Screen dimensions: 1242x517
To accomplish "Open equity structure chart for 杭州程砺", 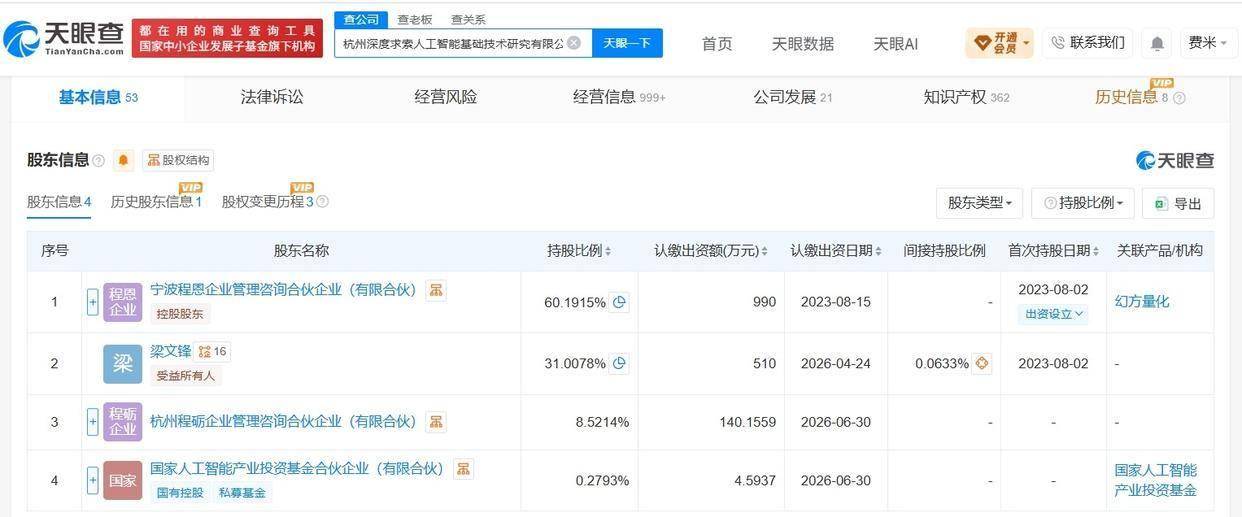I will (x=436, y=422).
